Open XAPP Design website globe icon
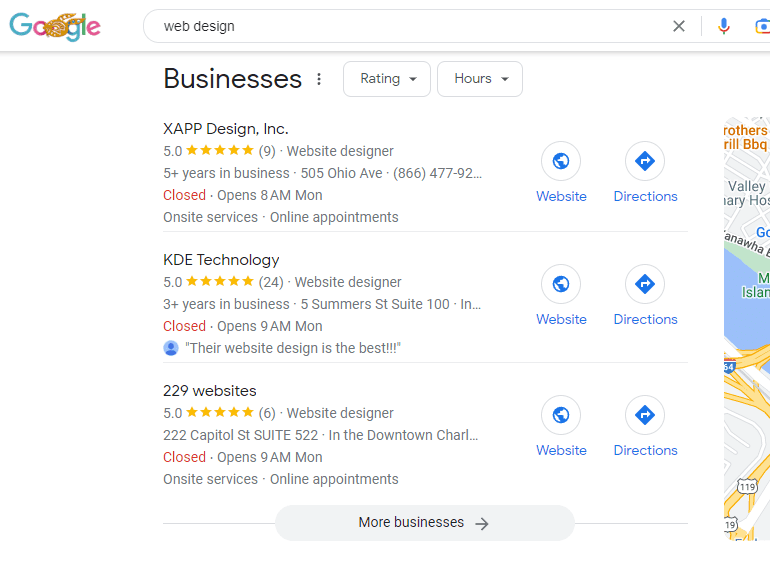Image resolution: width=770 pixels, height=563 pixels. (561, 161)
